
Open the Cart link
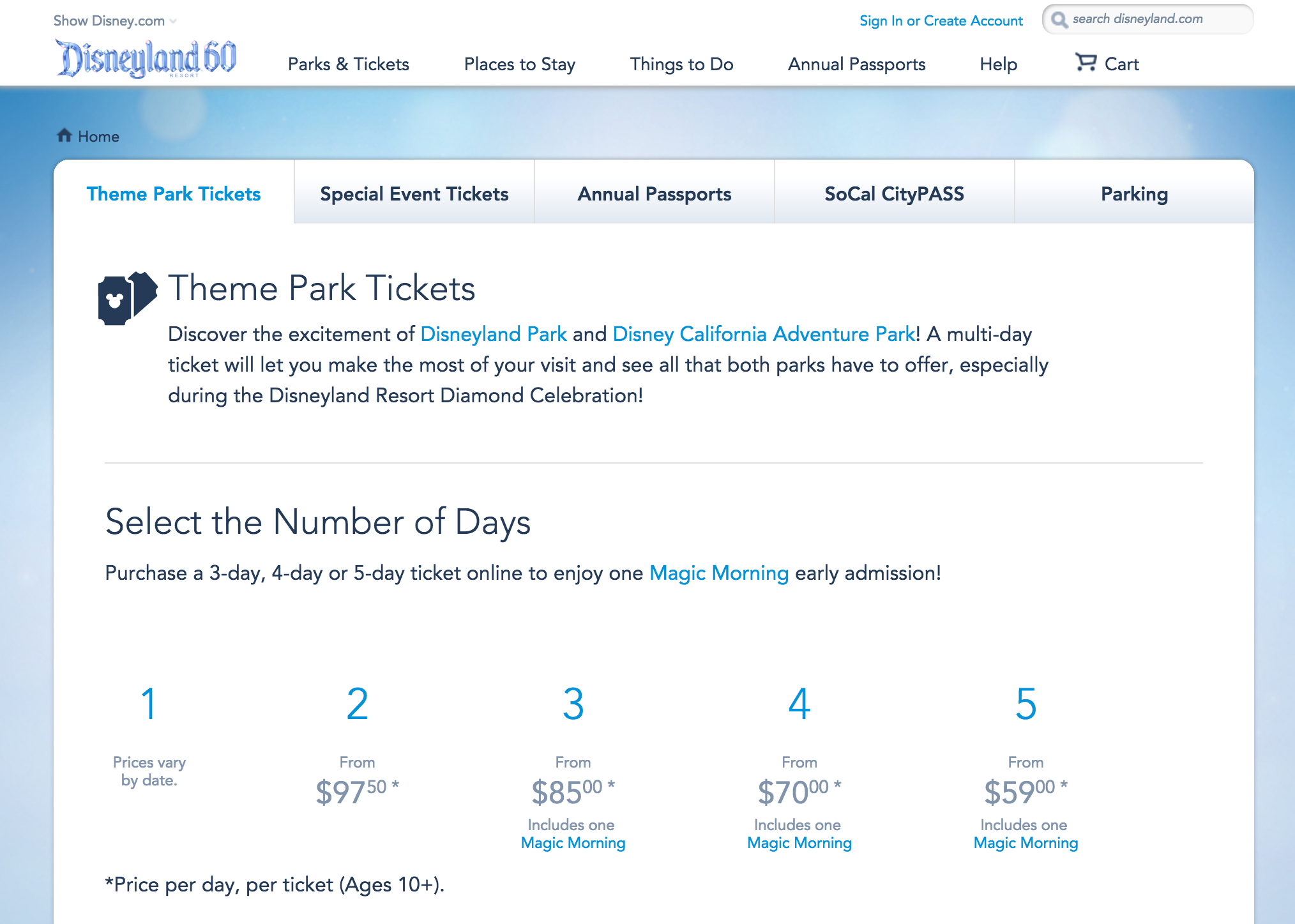tap(1121, 64)
